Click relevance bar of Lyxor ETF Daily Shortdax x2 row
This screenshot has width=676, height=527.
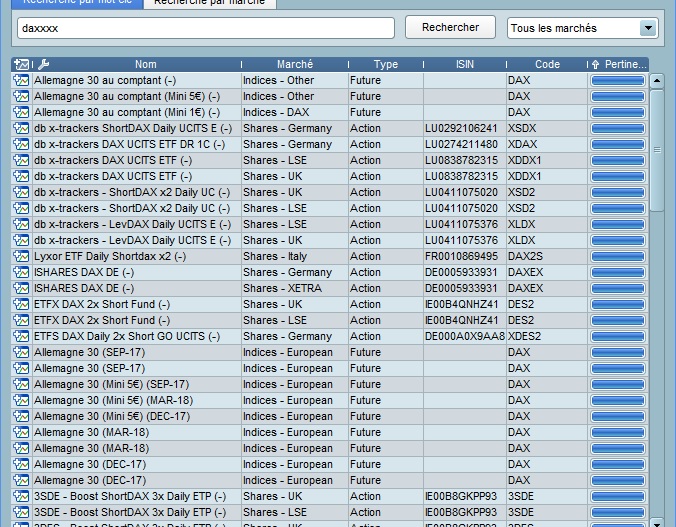(618, 256)
